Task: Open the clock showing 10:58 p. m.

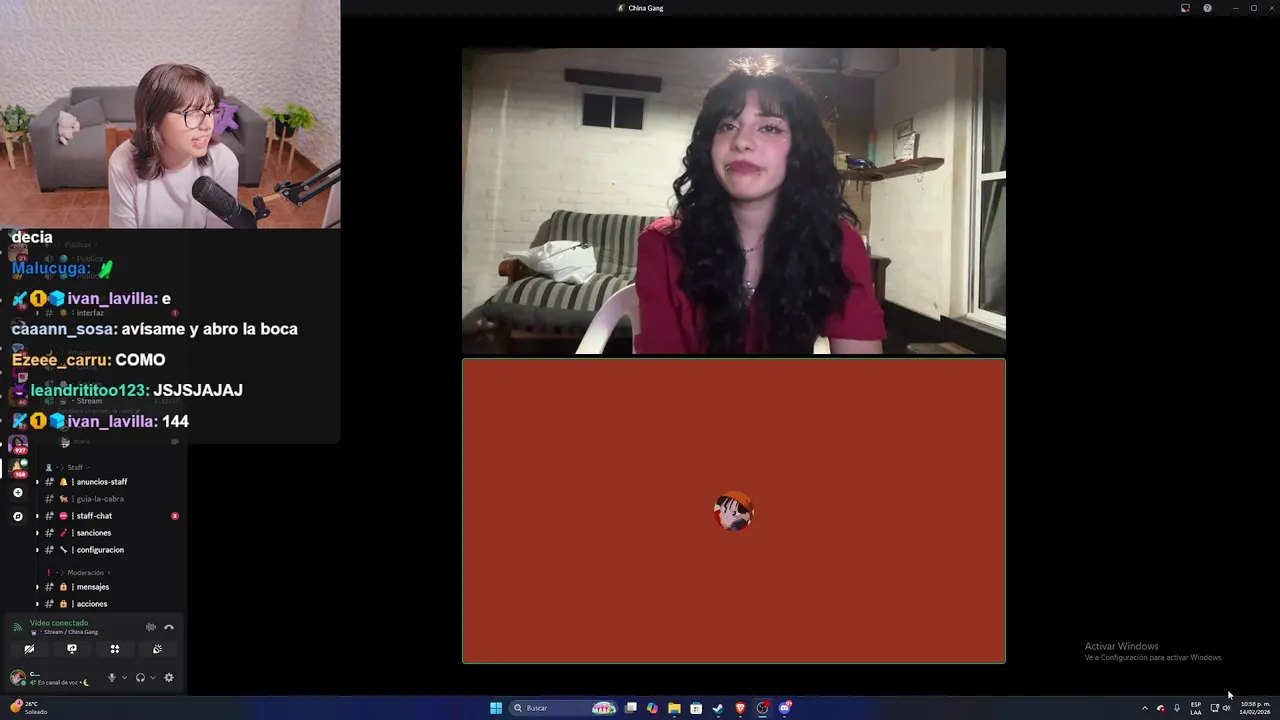Action: tap(1255, 708)
